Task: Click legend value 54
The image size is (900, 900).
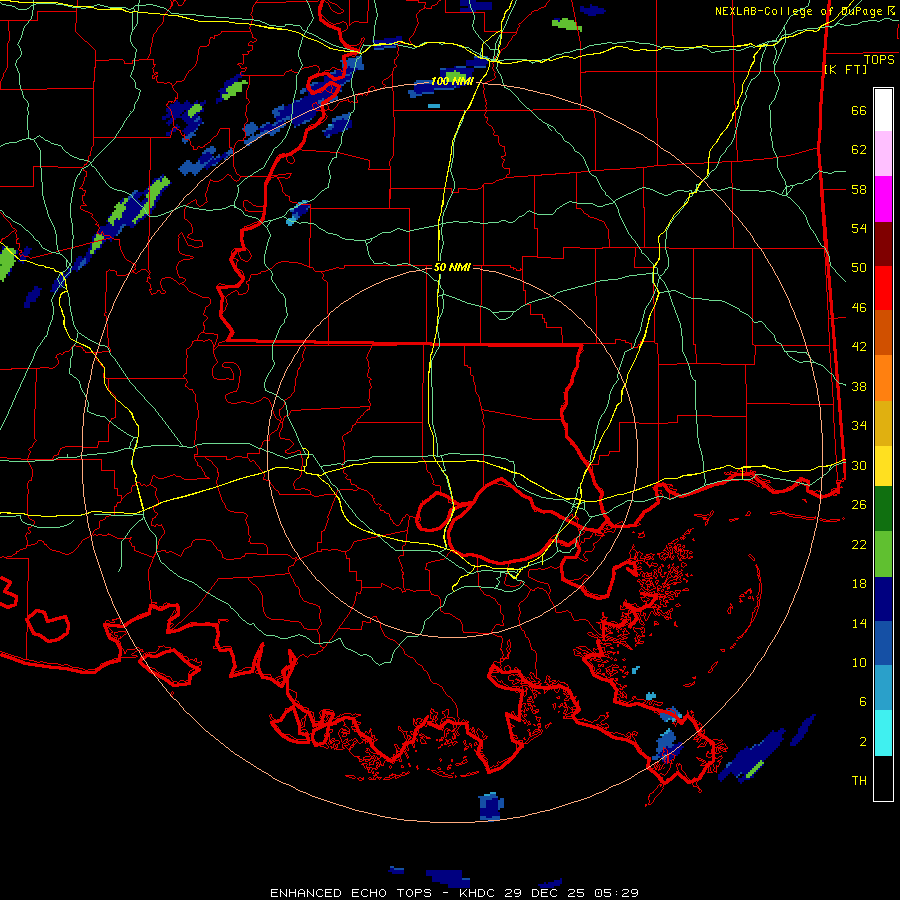Action: click(x=859, y=228)
